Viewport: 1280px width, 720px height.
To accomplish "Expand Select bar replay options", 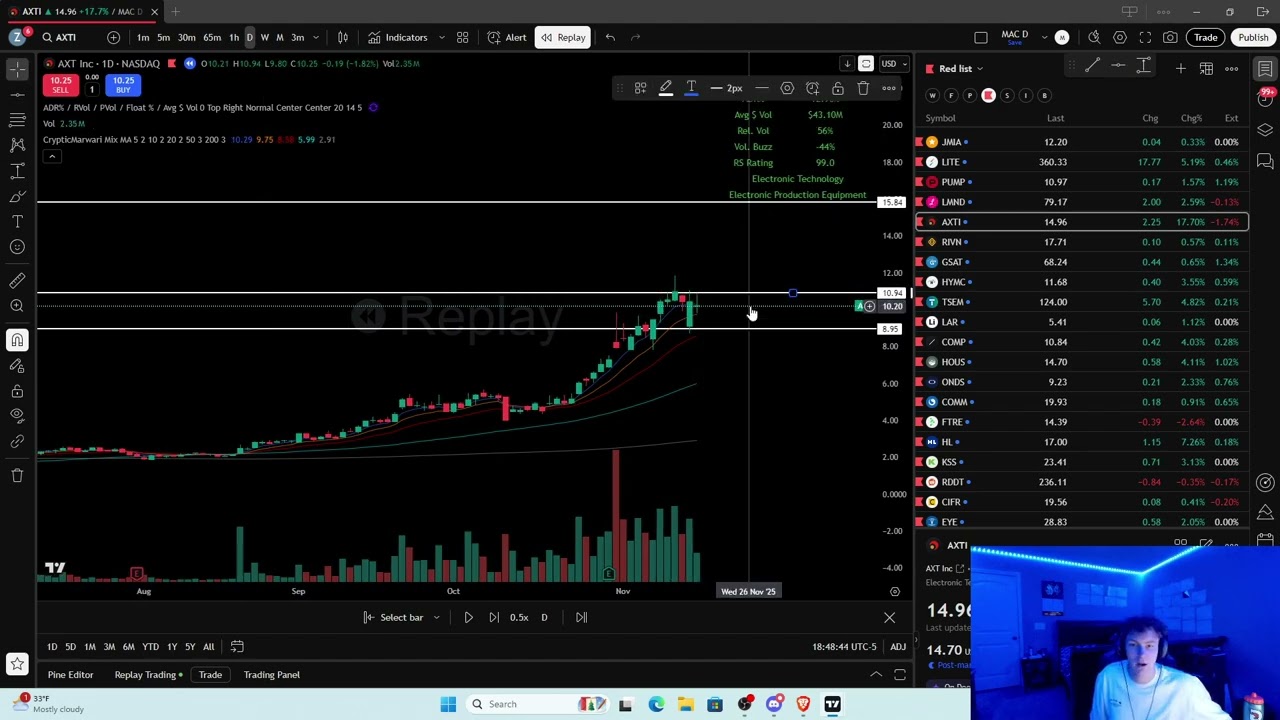I will point(435,617).
